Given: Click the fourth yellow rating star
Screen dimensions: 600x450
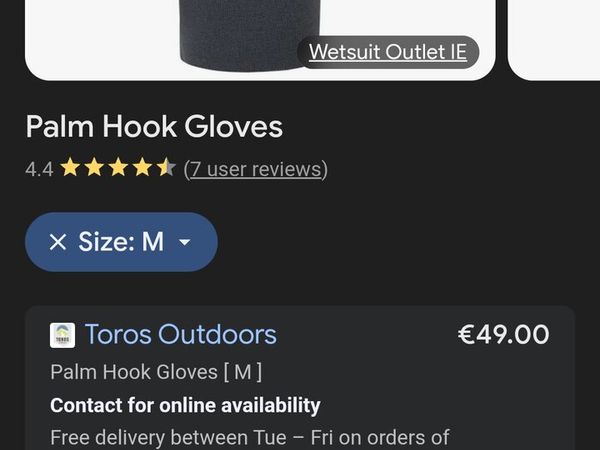Looking at the screenshot, I should pyautogui.click(x=142, y=167).
